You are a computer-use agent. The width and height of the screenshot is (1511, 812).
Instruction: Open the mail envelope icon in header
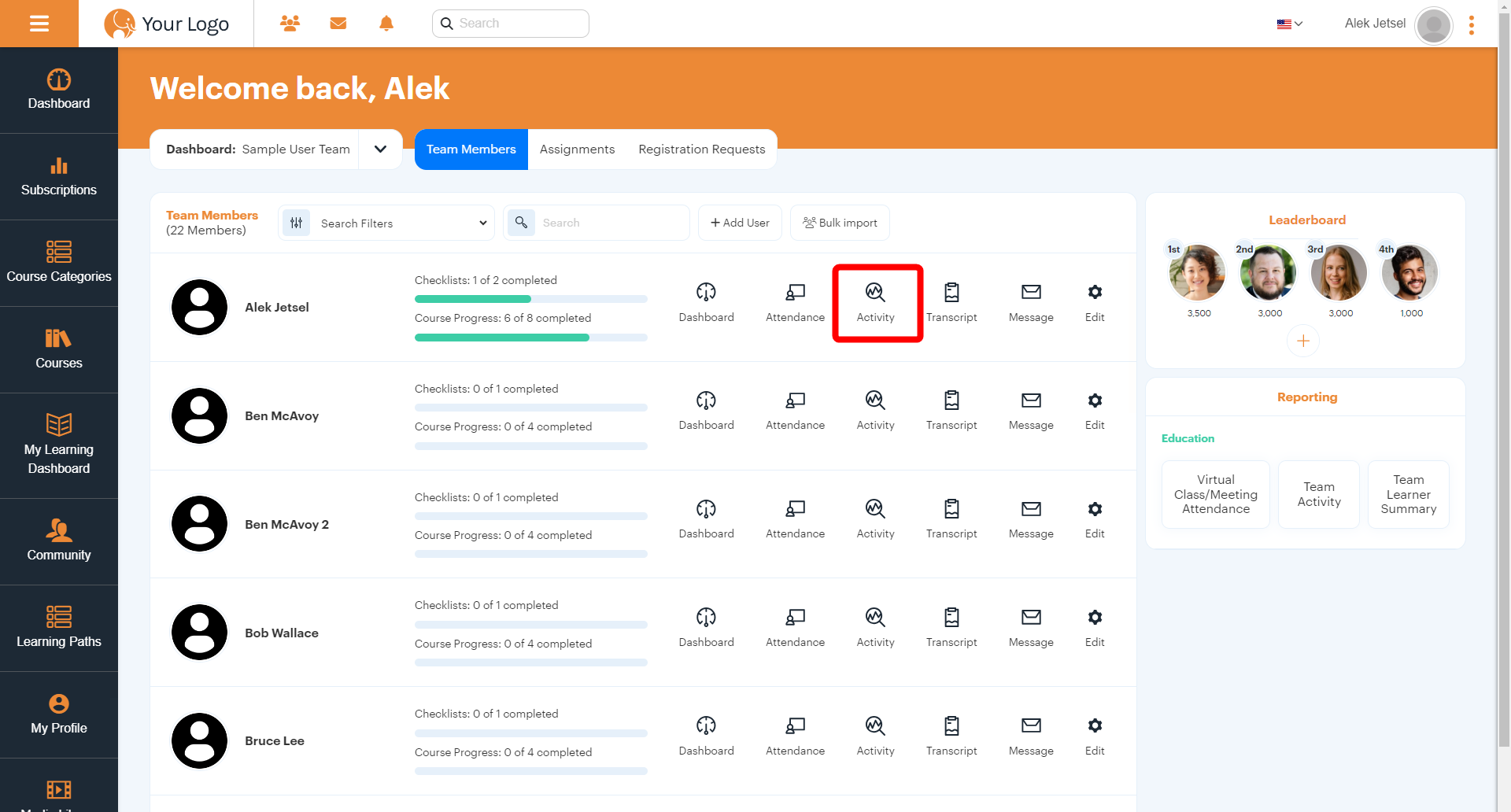point(338,24)
